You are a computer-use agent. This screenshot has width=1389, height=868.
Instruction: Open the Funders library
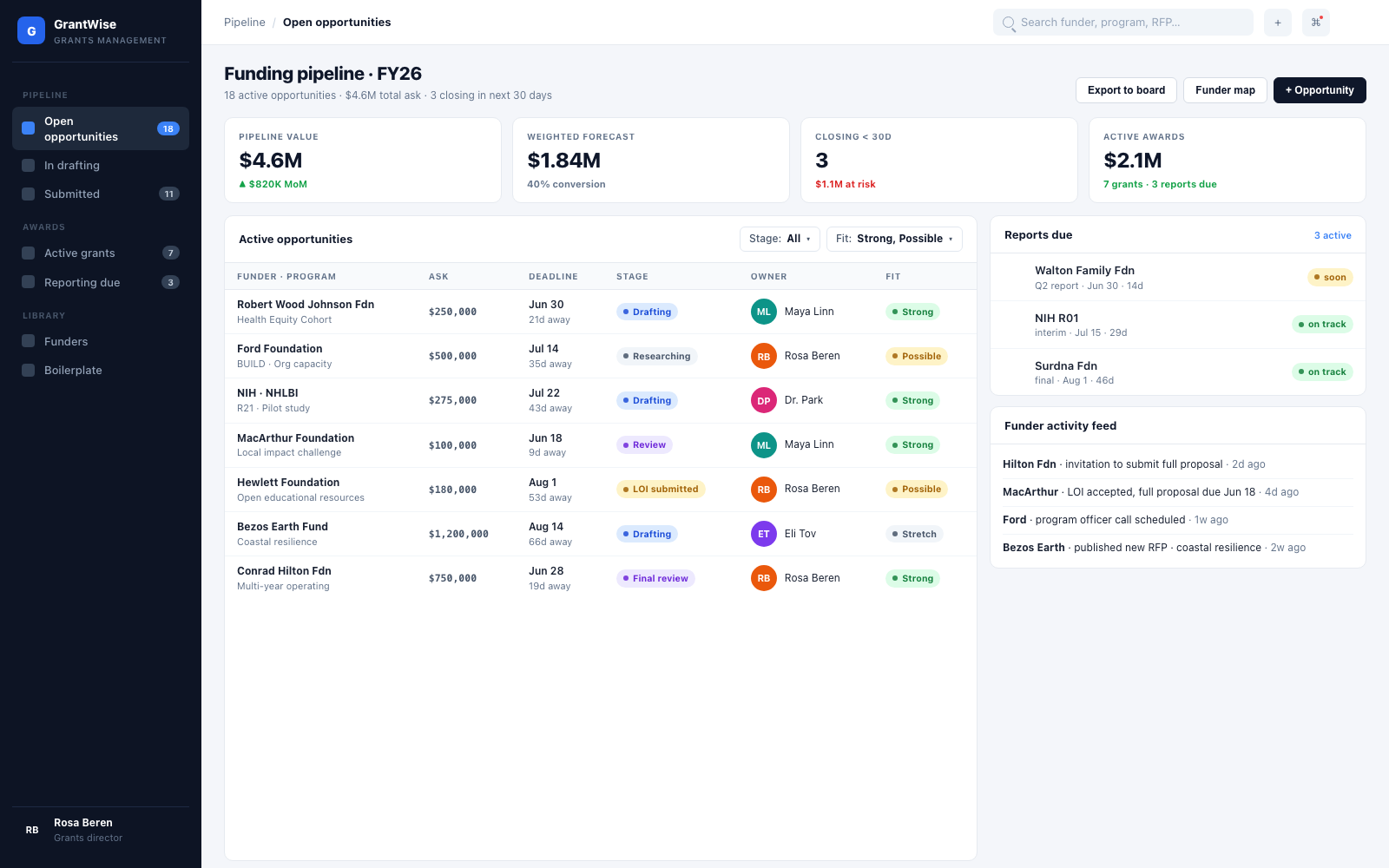coord(101,341)
